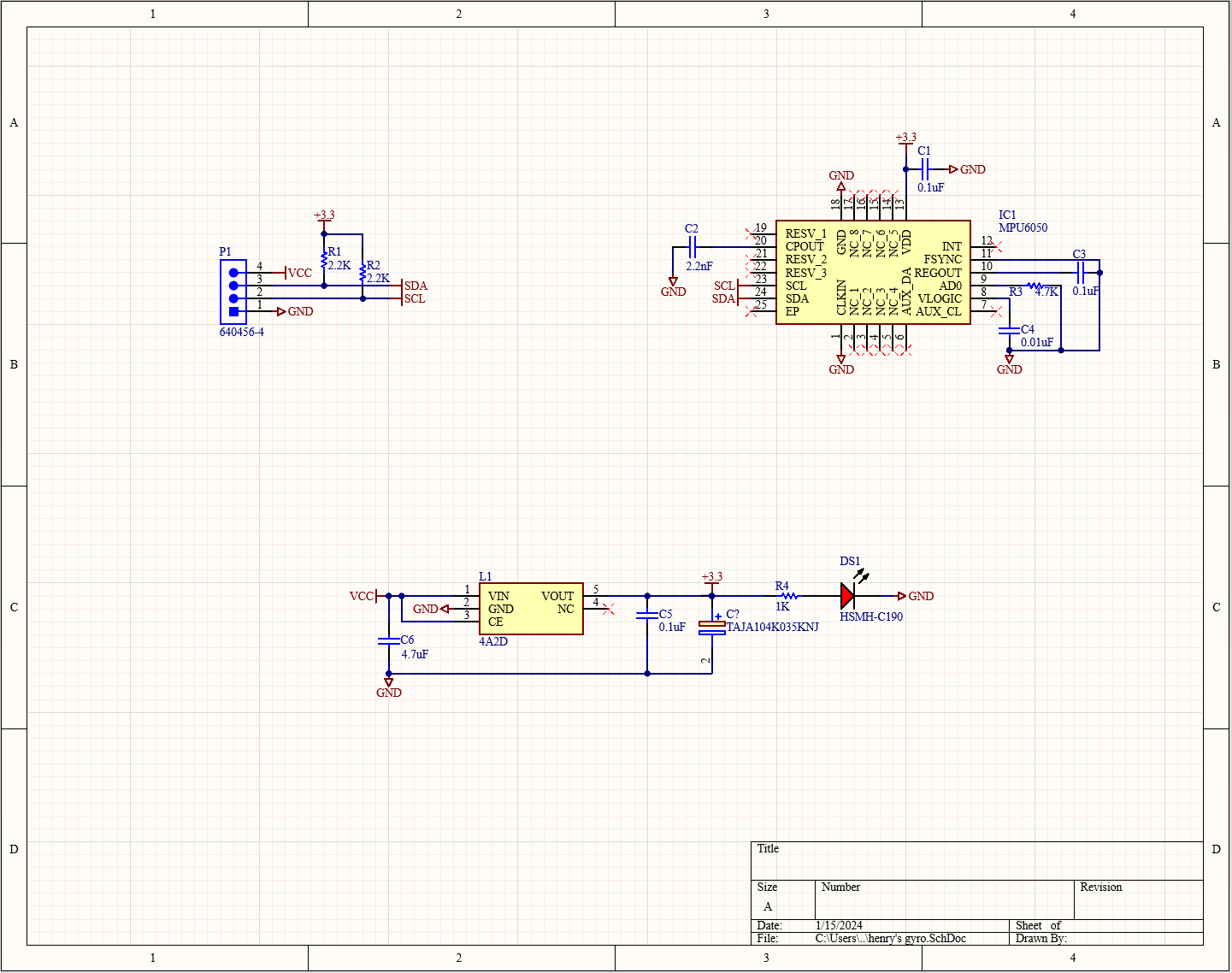Screen dimensions: 1232x973
Task: Click the GND symbol below C2
Action: coord(674,282)
